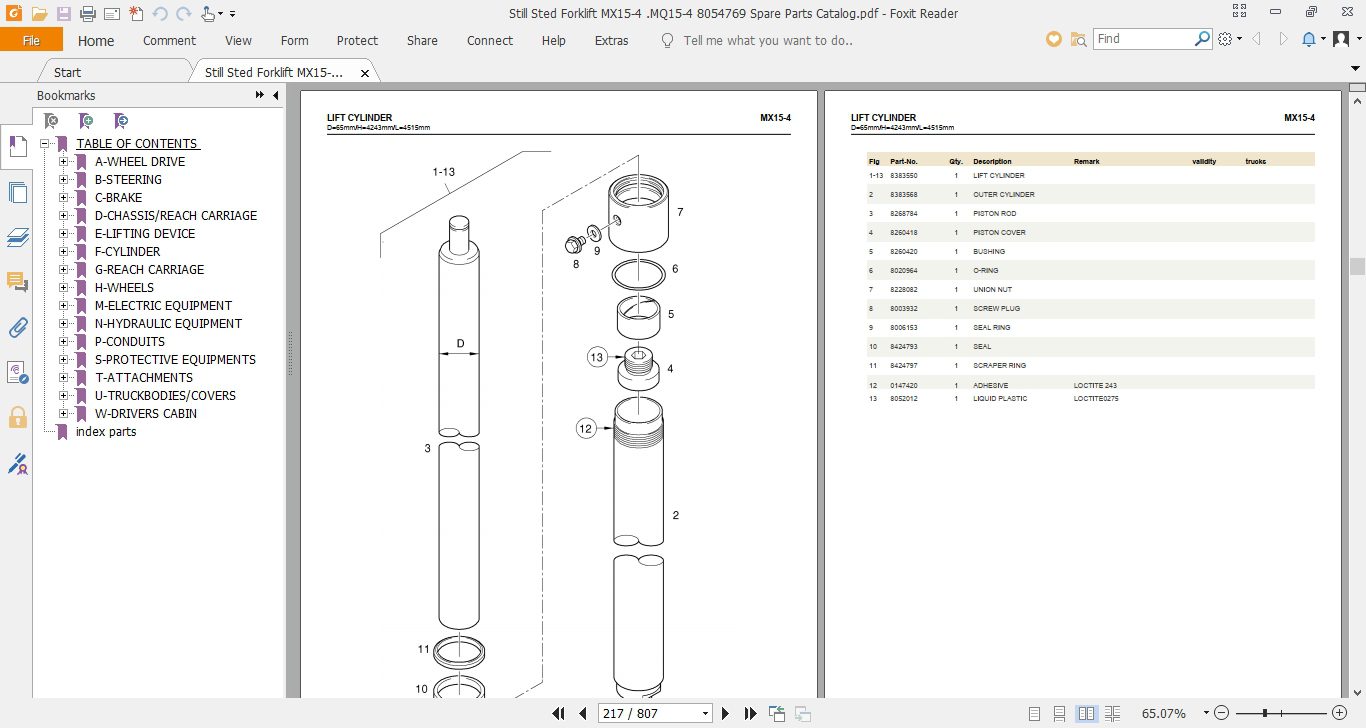Go to the first page button
The image size is (1366, 728).
point(559,713)
